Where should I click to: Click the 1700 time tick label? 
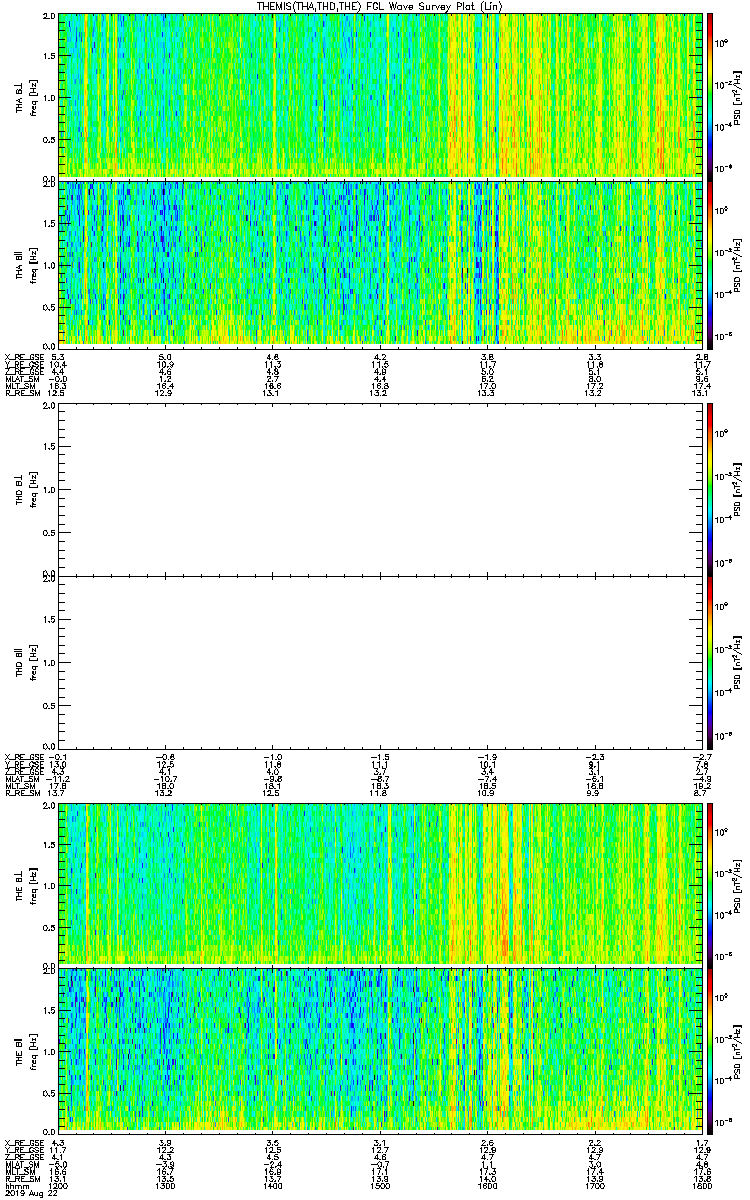pyautogui.click(x=595, y=1185)
